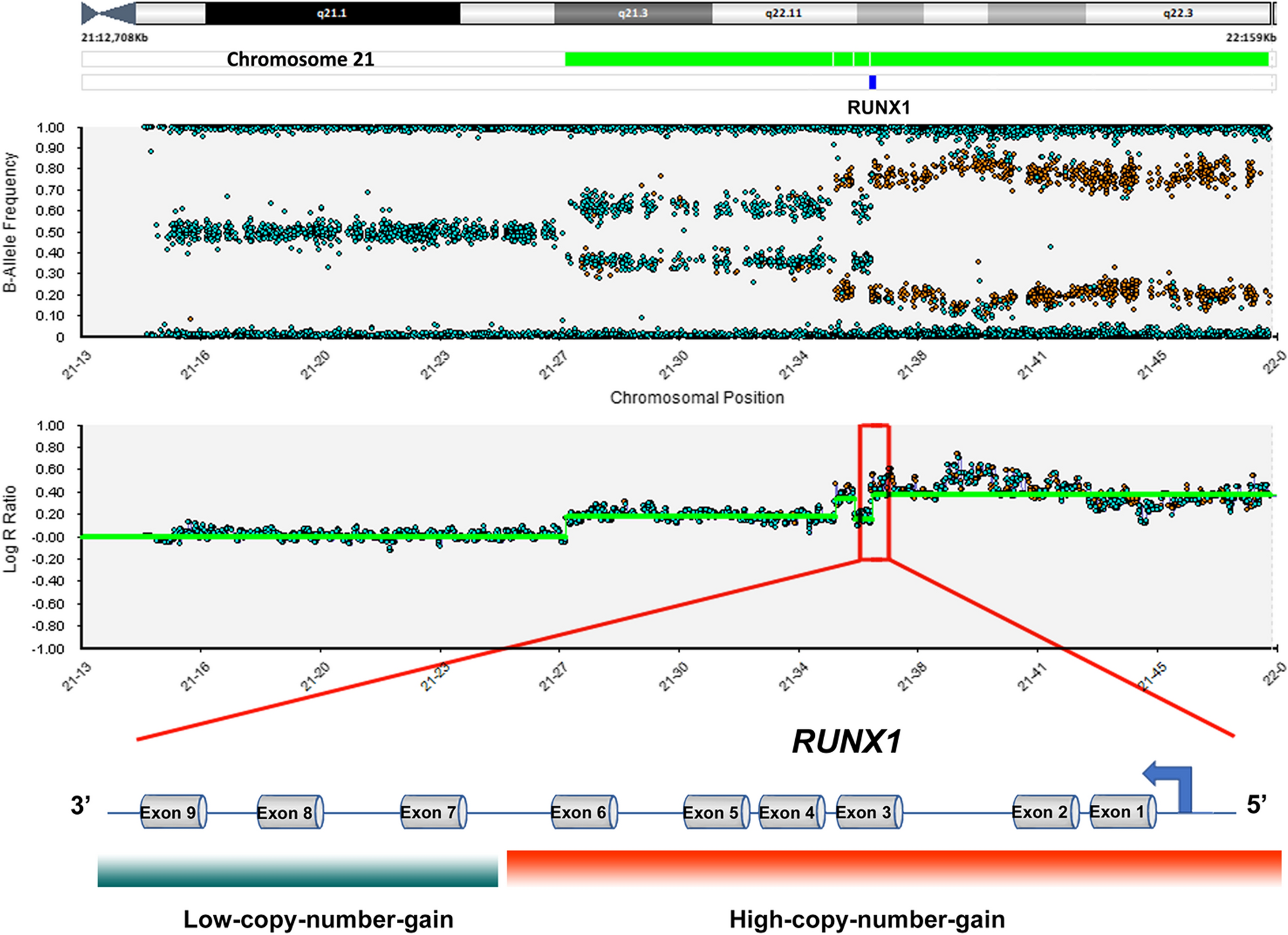1288x935 pixels.
Task: Click the teal low-copy-number-gain bar
Action: coord(298,871)
